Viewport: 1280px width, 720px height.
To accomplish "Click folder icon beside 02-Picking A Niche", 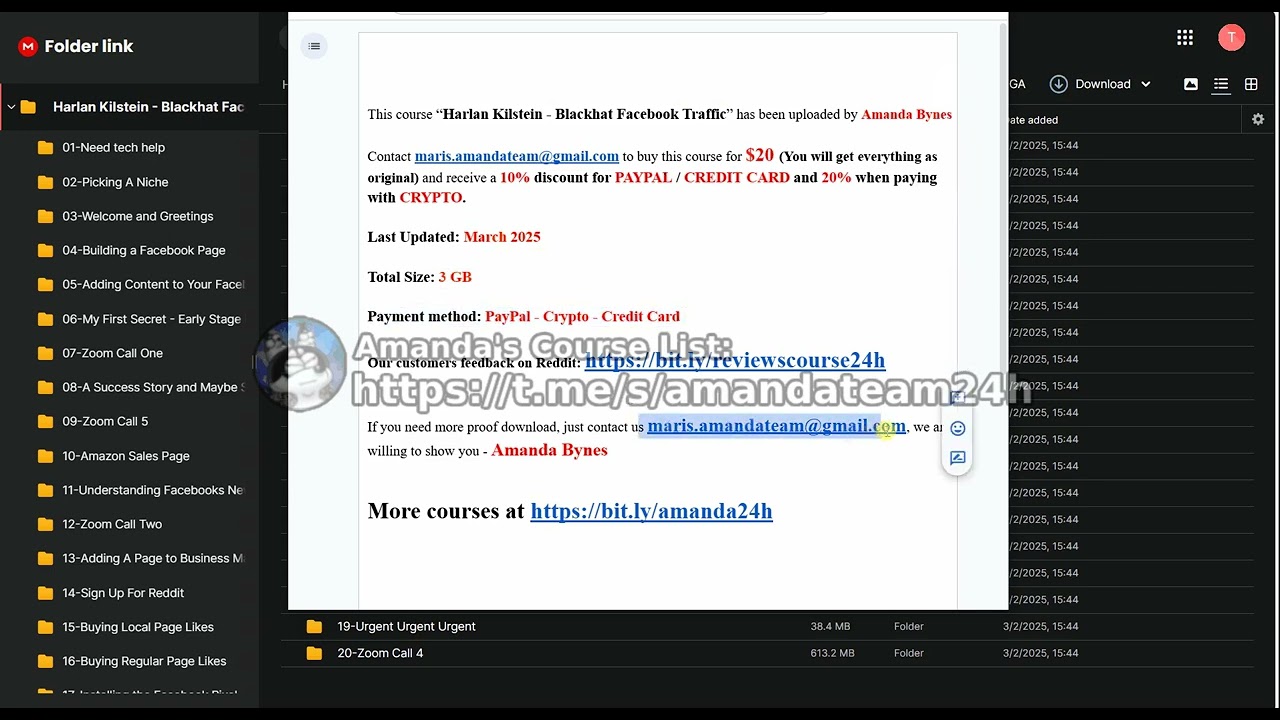I will click(x=45, y=183).
